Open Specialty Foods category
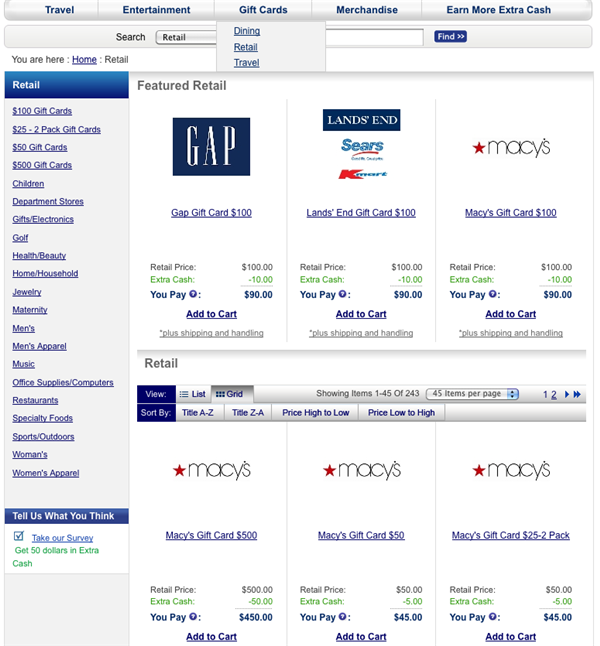The width and height of the screenshot is (600, 646). pyautogui.click(x=42, y=418)
